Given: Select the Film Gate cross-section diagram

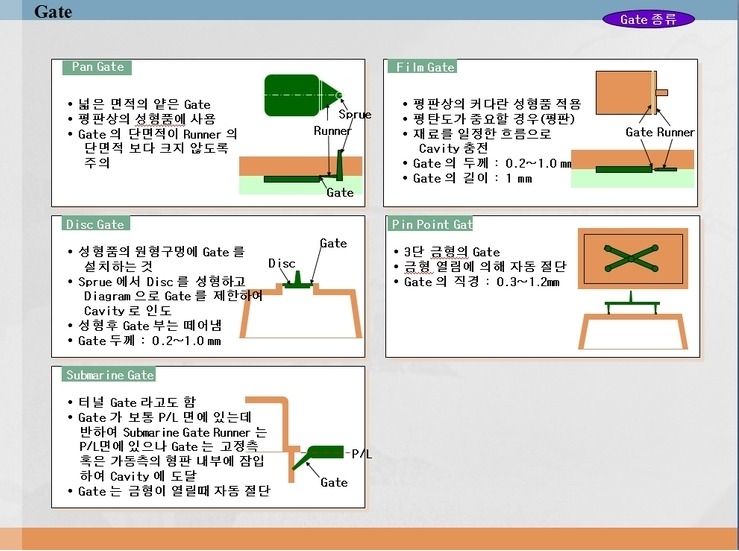Looking at the screenshot, I should click(632, 169).
